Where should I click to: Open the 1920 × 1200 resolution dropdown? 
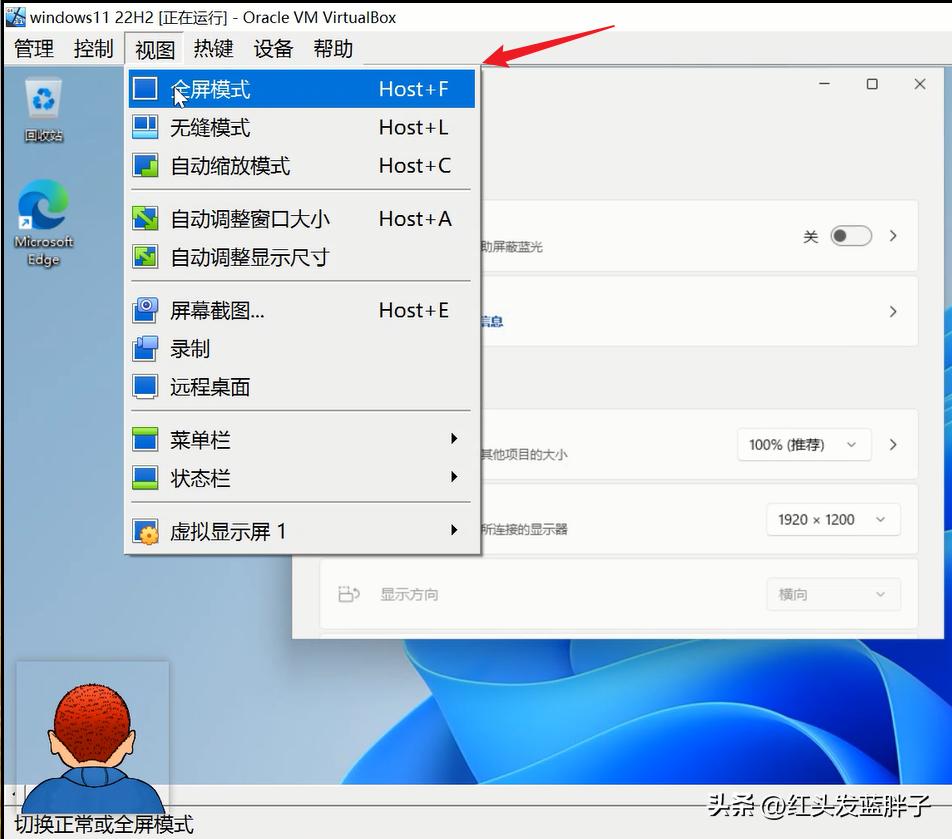tap(833, 519)
